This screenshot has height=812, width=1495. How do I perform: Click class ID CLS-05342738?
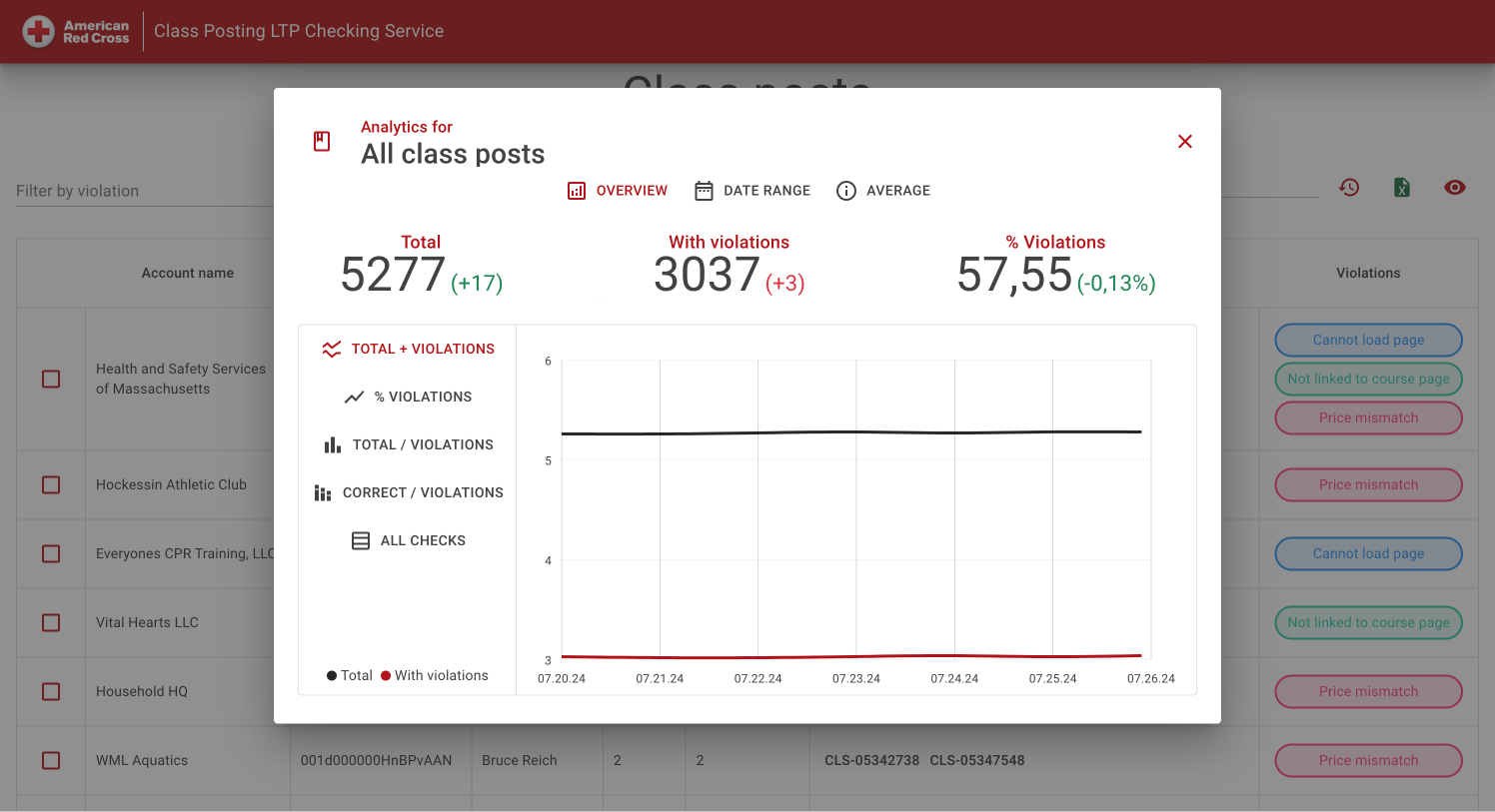tap(871, 760)
